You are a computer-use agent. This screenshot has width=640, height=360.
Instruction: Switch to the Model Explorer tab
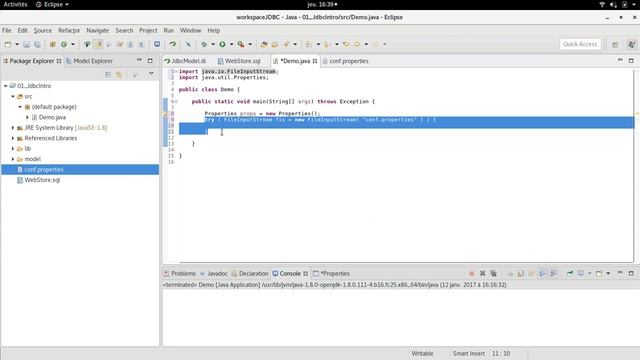pos(89,61)
